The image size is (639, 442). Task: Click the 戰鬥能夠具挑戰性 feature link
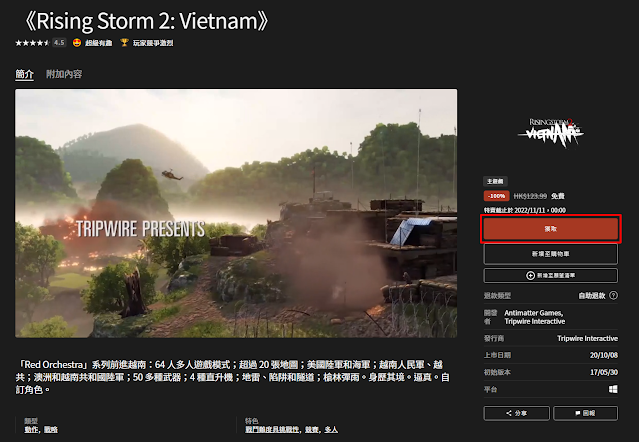tap(273, 430)
